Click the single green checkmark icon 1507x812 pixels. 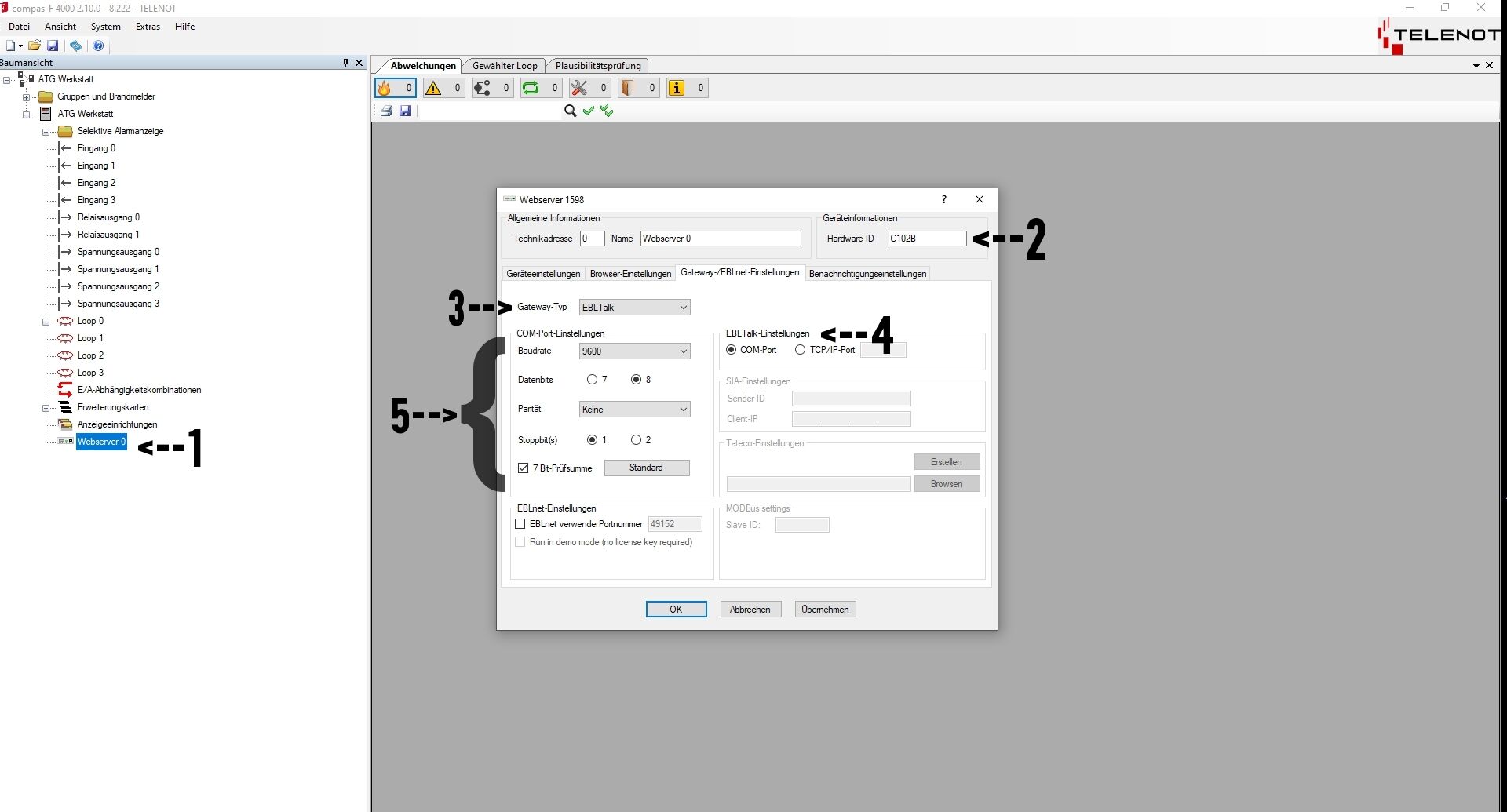coord(589,111)
